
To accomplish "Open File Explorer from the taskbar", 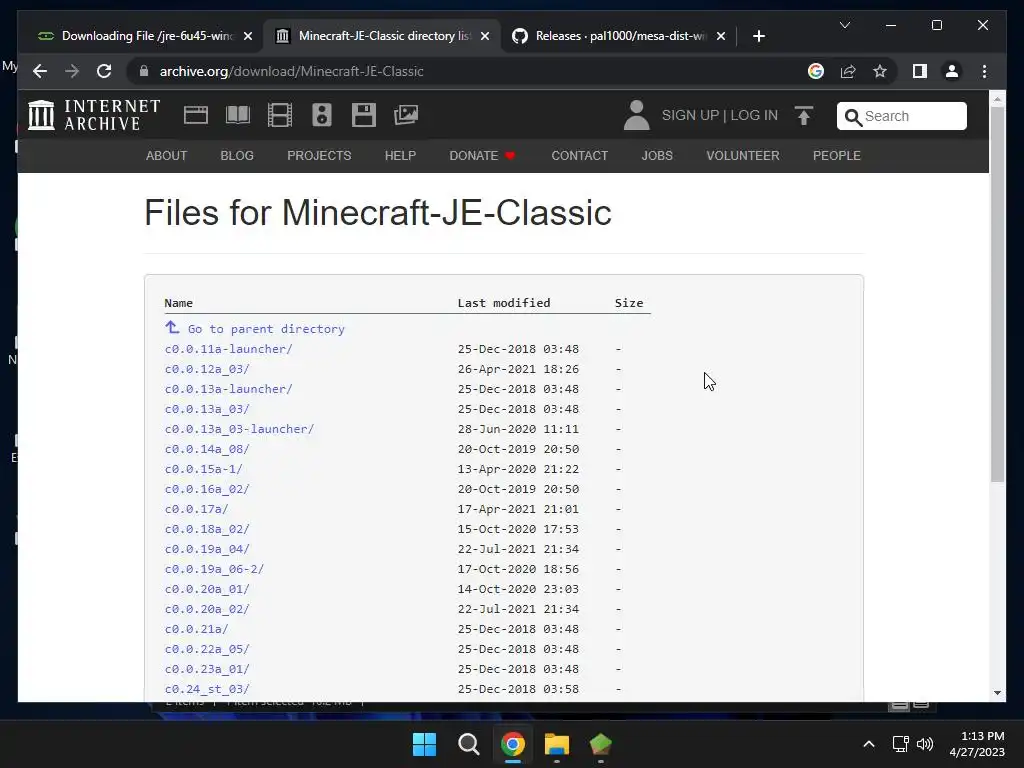I will click(557, 744).
